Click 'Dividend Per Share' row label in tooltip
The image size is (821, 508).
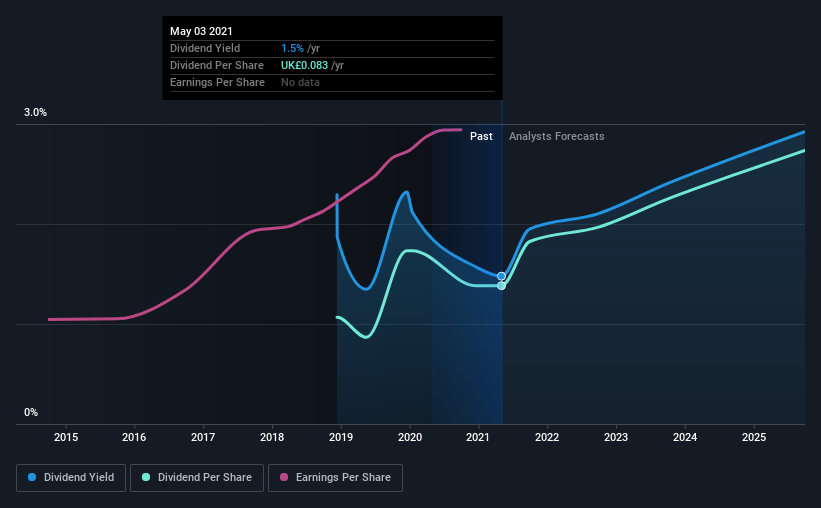pyautogui.click(x=217, y=65)
